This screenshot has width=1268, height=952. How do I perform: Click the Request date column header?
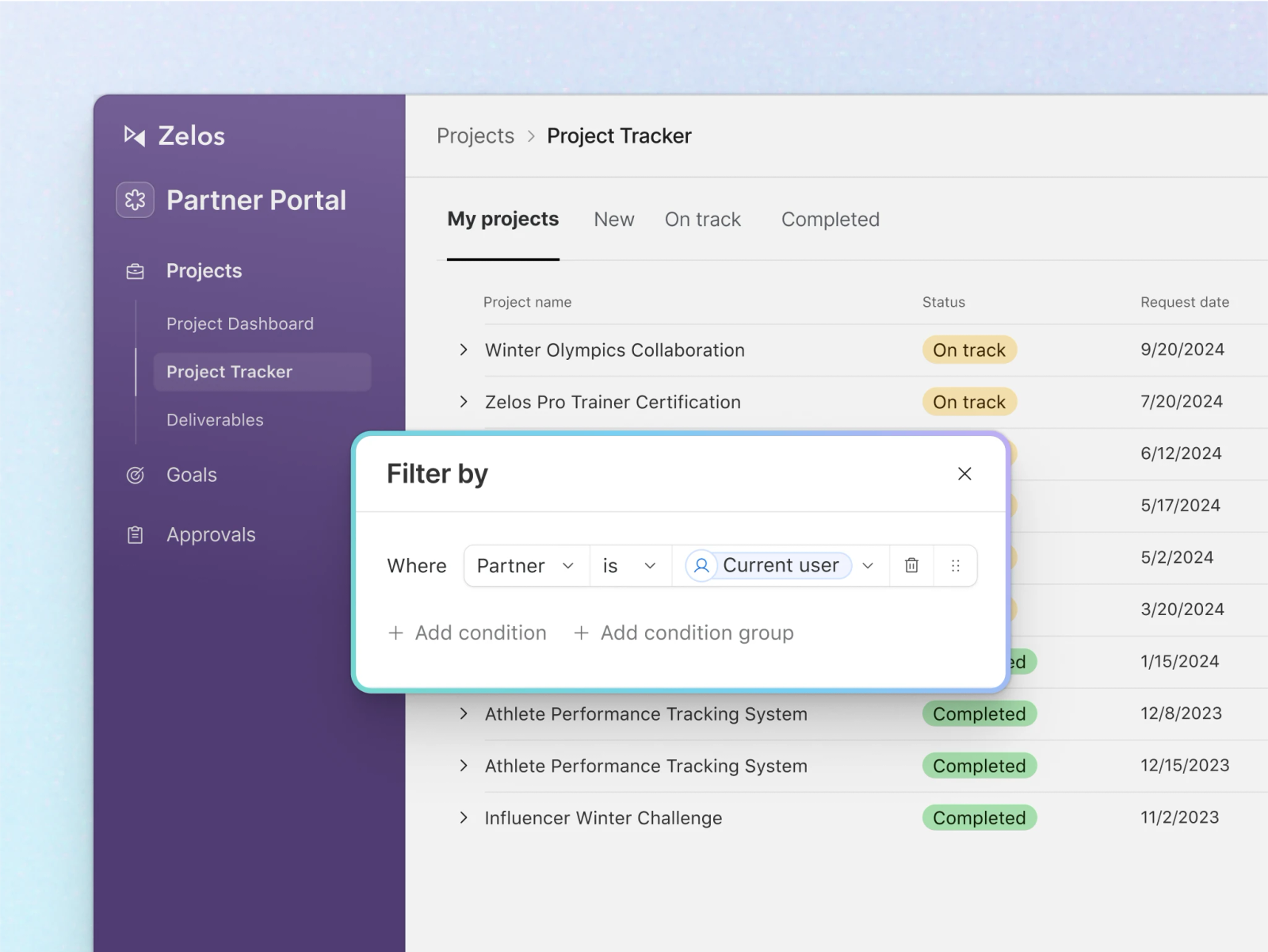[x=1185, y=302]
